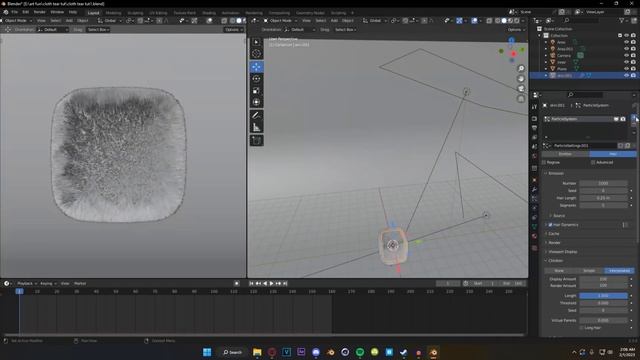Image resolution: width=640 pixels, height=360 pixels.
Task: Add a new particle system slot
Action: point(634,117)
